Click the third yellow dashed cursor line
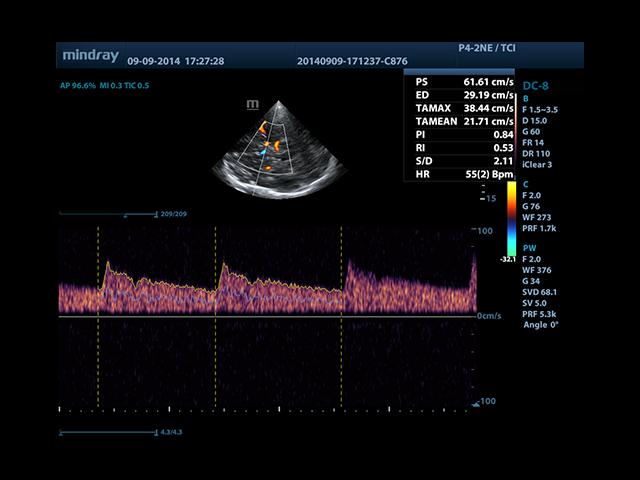This screenshot has height=480, width=640. (342, 270)
